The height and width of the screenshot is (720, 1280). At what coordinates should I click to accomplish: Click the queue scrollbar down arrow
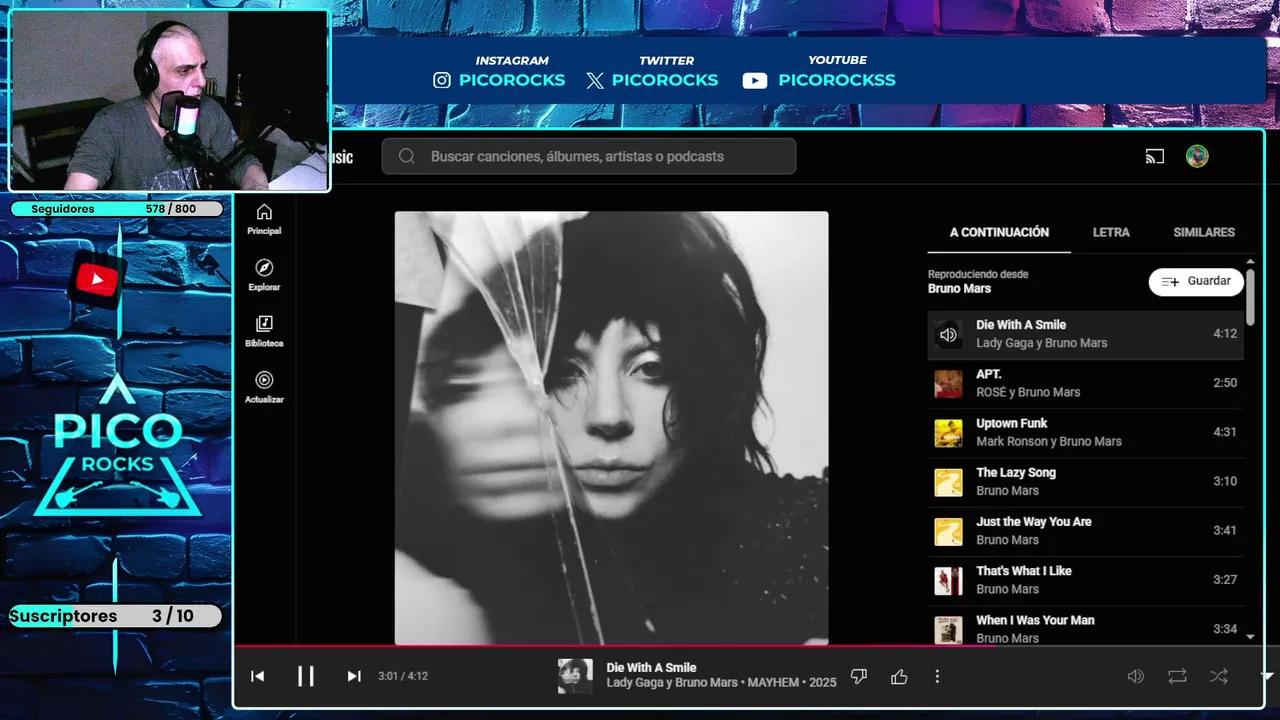(x=1250, y=636)
